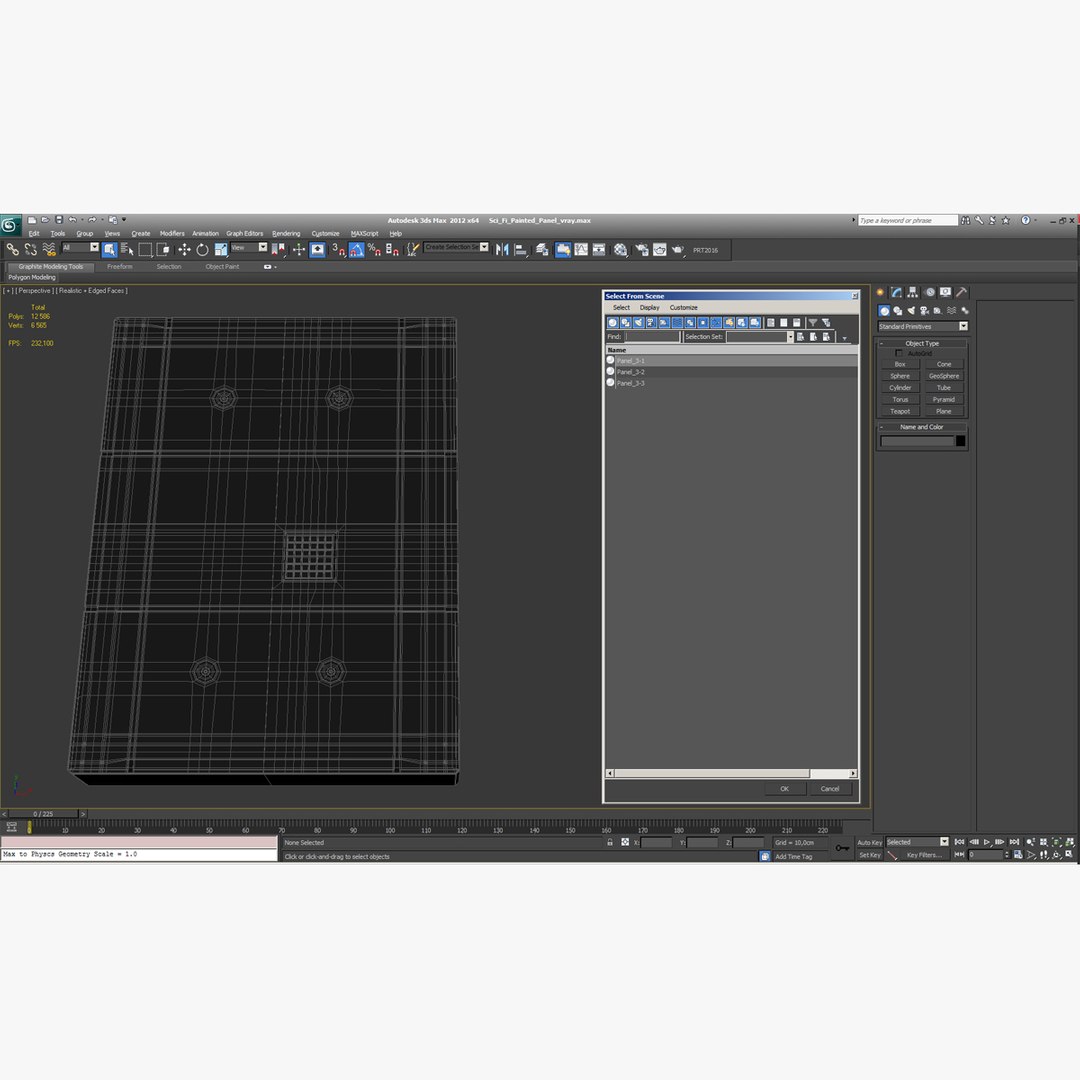Toggle the Angle Snap button
The height and width of the screenshot is (1080, 1080).
(x=356, y=249)
